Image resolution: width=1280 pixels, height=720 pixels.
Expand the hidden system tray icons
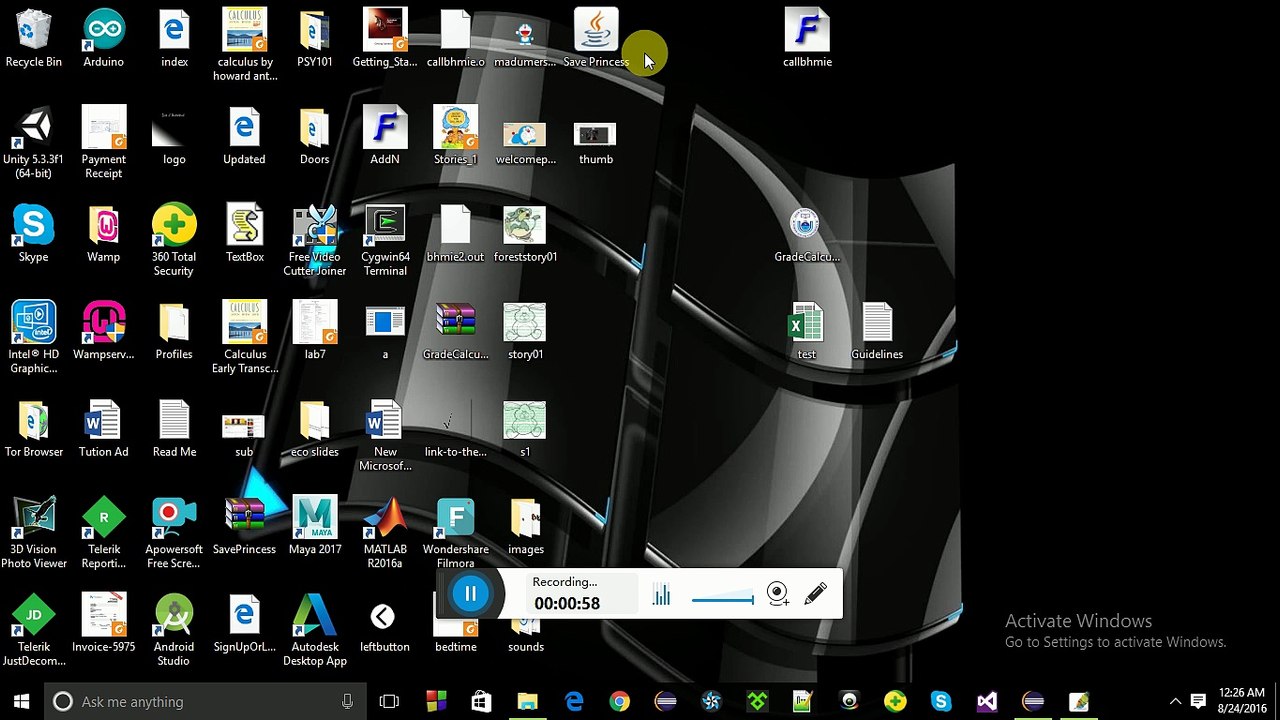click(1175, 701)
